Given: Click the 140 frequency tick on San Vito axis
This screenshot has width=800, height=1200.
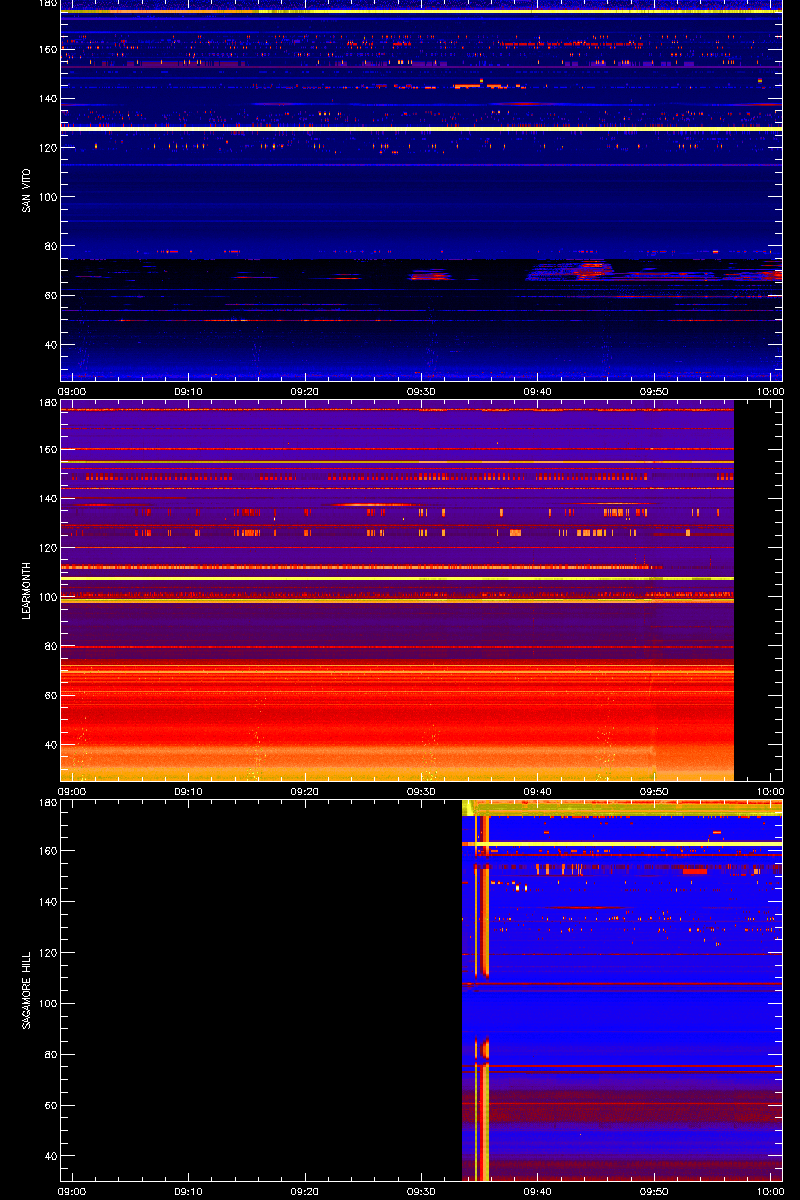Looking at the screenshot, I should (46, 99).
